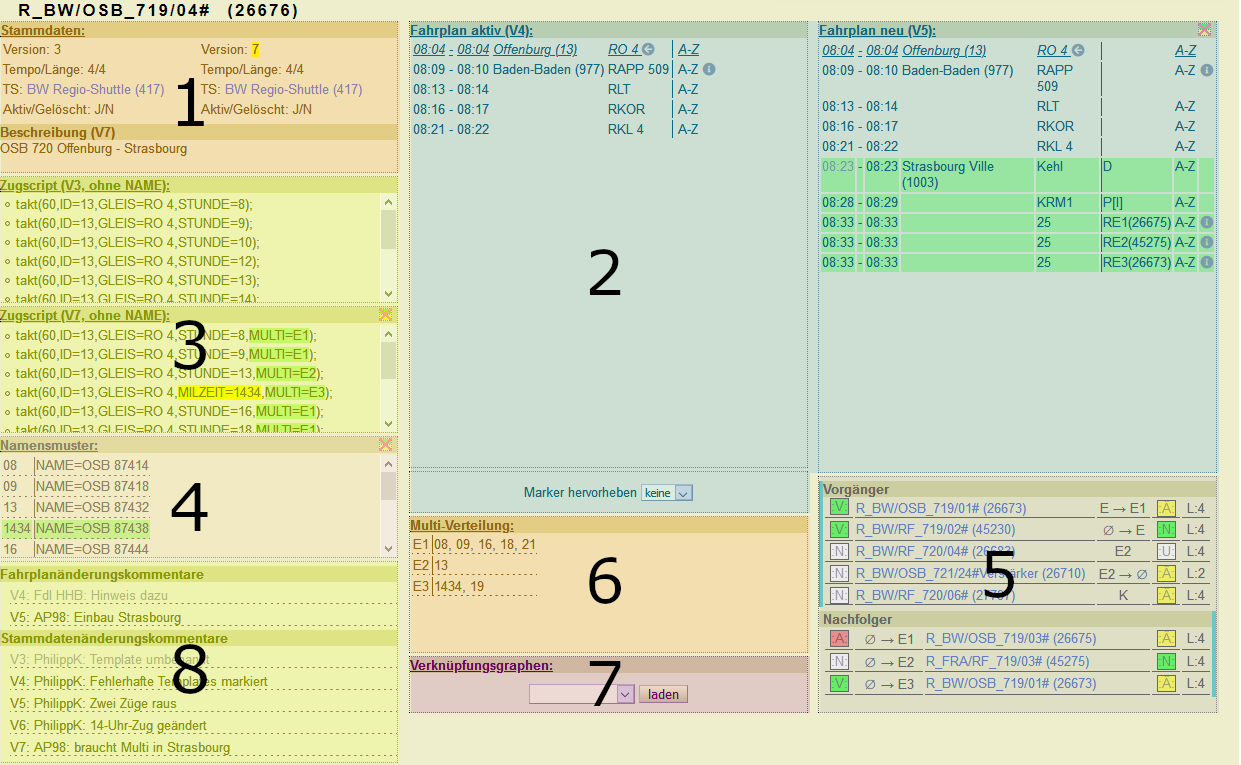Open the Zugscript (V3, ohne NAME) header
1241x765 pixels.
85,185
